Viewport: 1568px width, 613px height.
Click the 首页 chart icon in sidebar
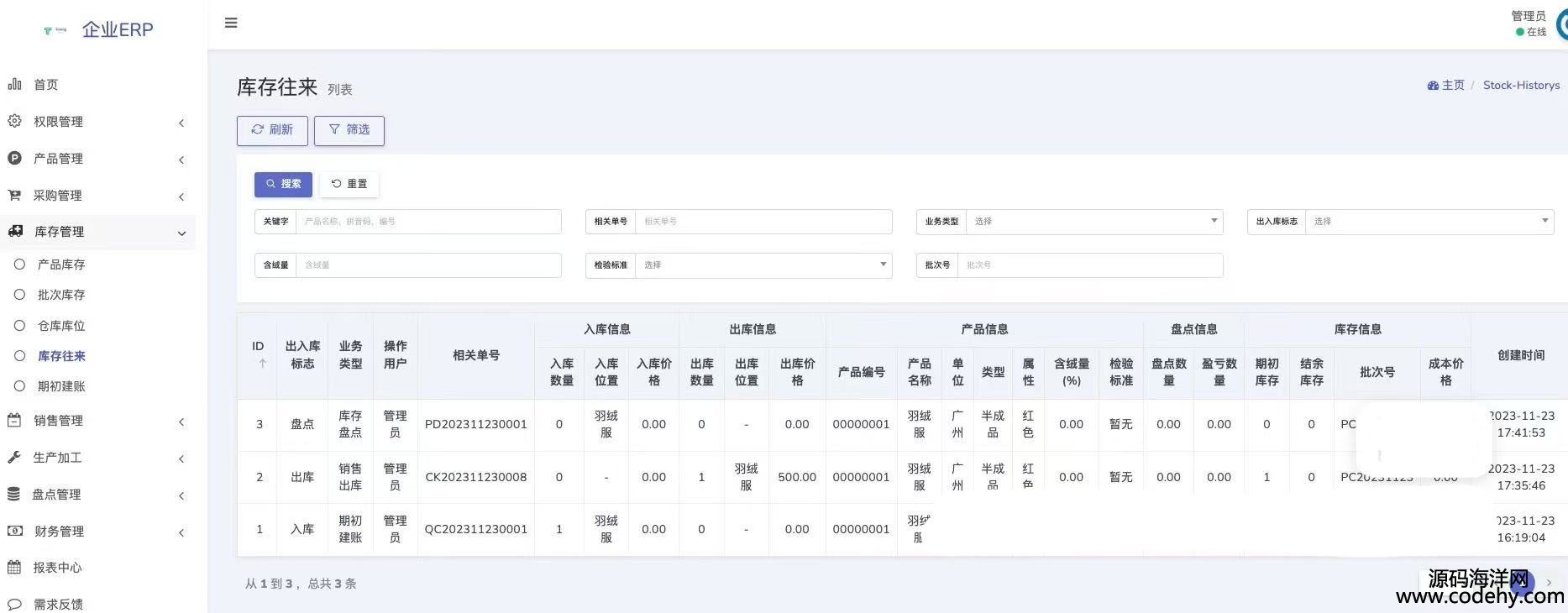[x=14, y=84]
